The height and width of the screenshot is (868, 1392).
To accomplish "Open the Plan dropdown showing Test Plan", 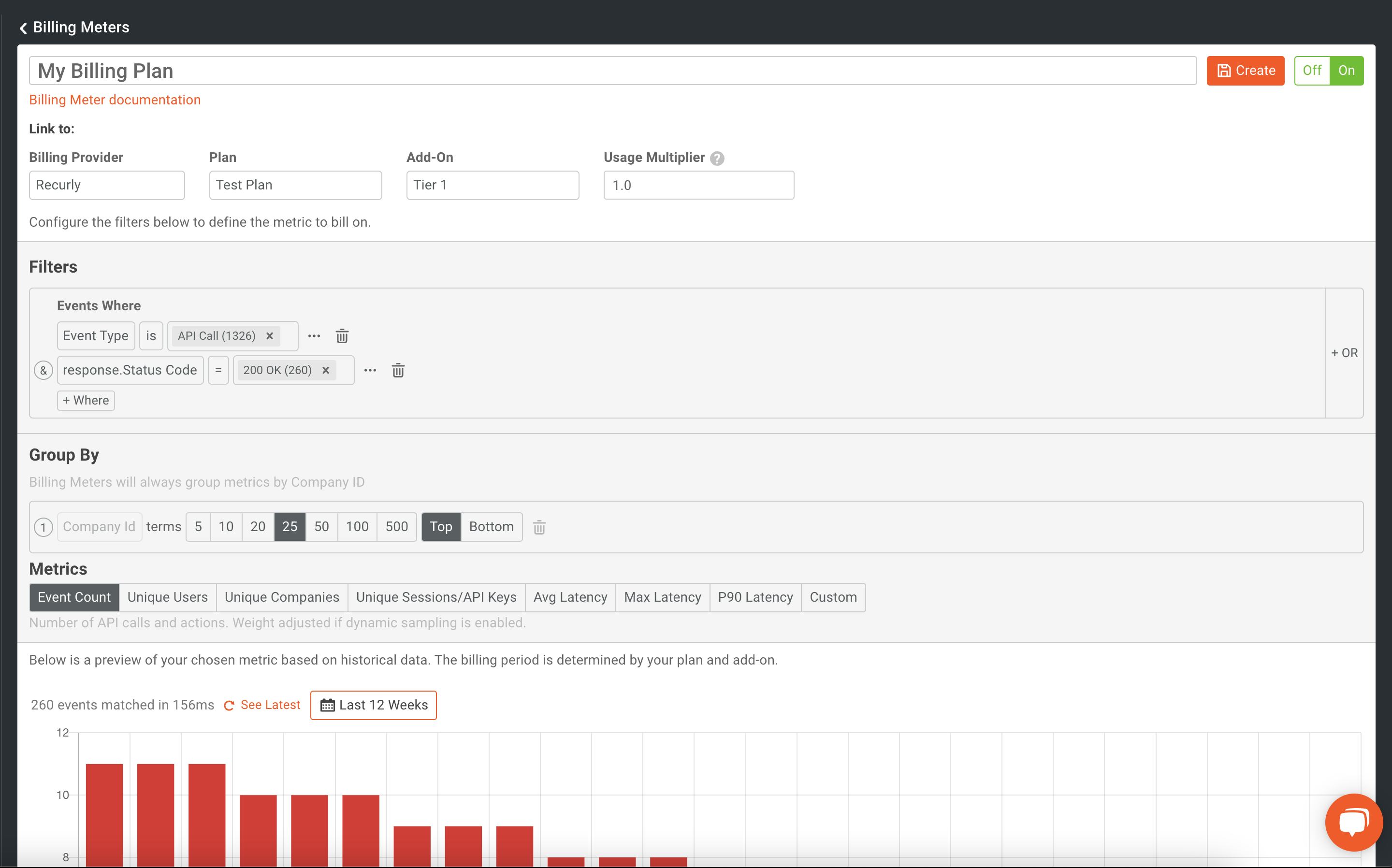I will click(x=296, y=186).
